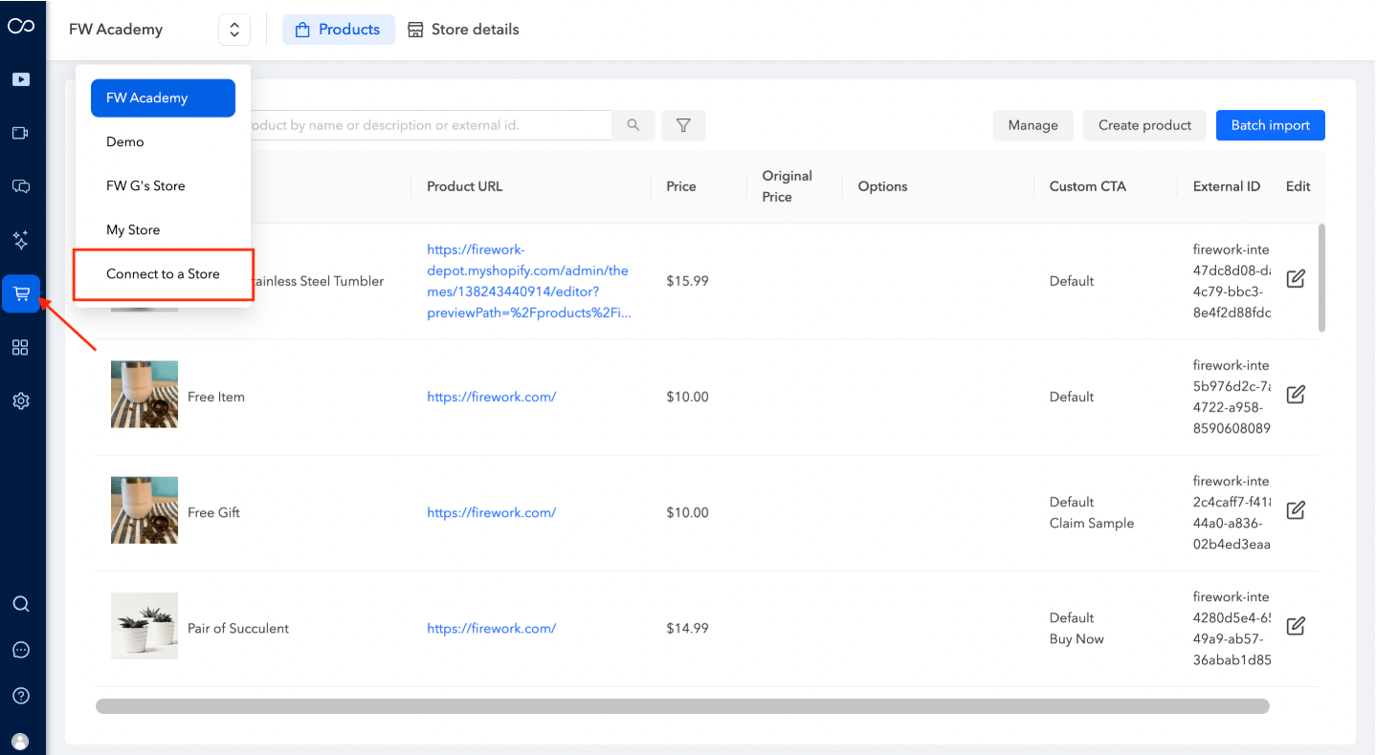1376x755 pixels.
Task: Choose Connect to a Store option
Action: pyautogui.click(x=163, y=274)
